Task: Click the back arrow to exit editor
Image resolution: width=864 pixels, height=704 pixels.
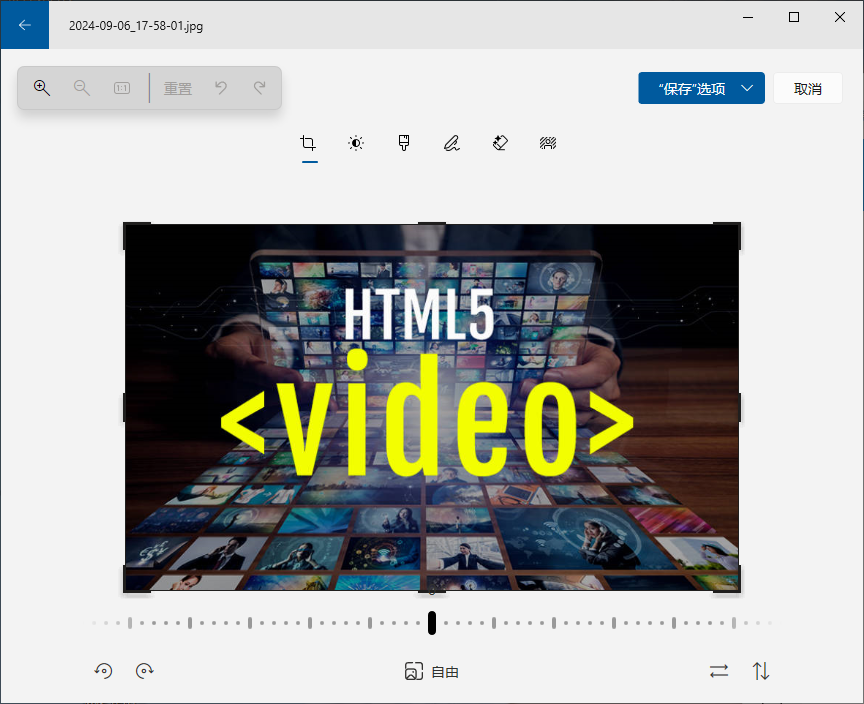Action: [x=24, y=25]
